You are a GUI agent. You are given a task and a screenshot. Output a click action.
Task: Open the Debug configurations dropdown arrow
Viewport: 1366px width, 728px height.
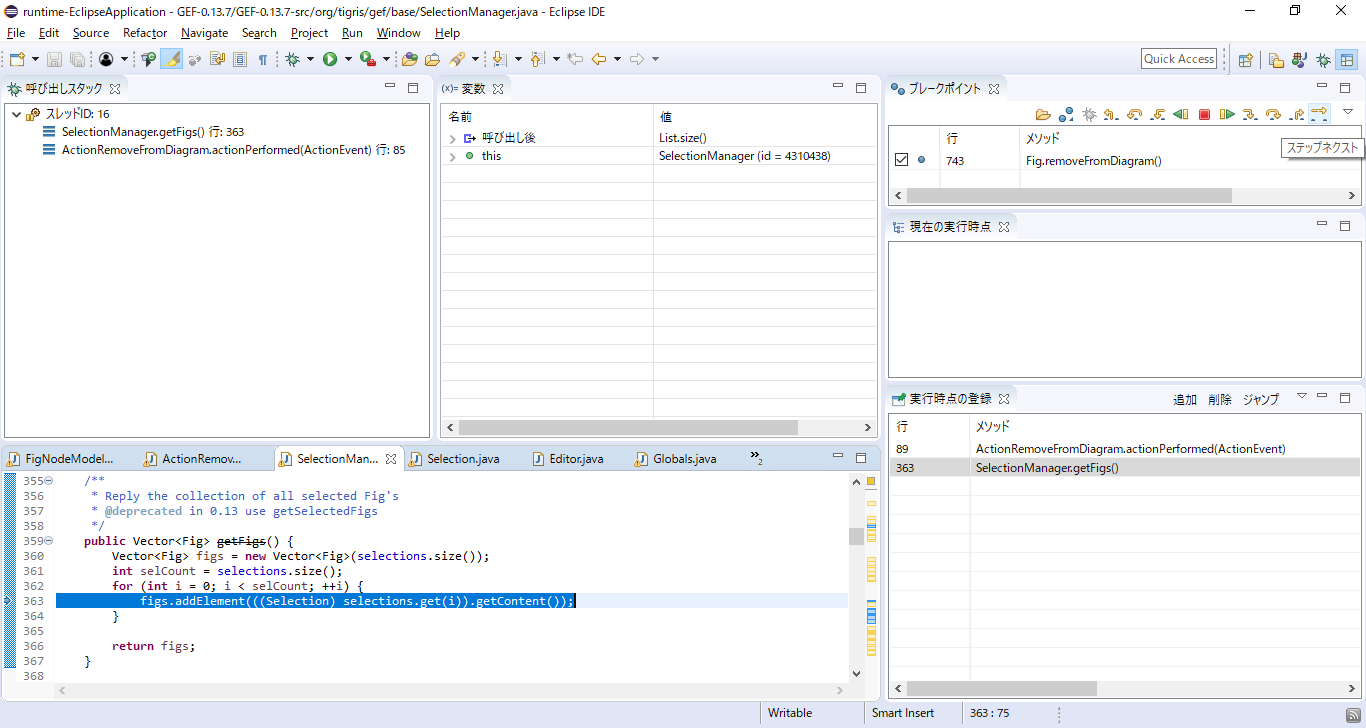point(310,59)
